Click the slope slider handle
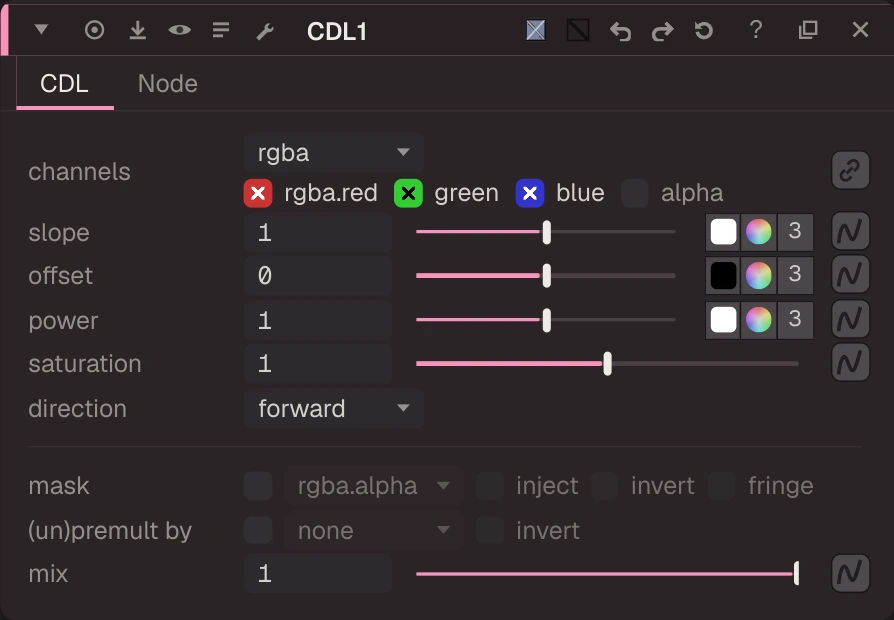 [547, 232]
